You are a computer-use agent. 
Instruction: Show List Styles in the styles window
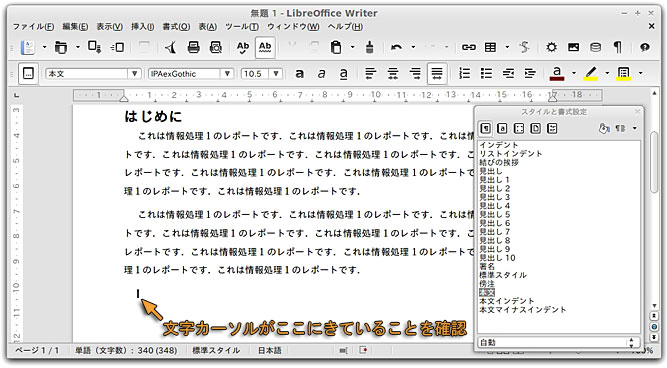pyautogui.click(x=552, y=128)
